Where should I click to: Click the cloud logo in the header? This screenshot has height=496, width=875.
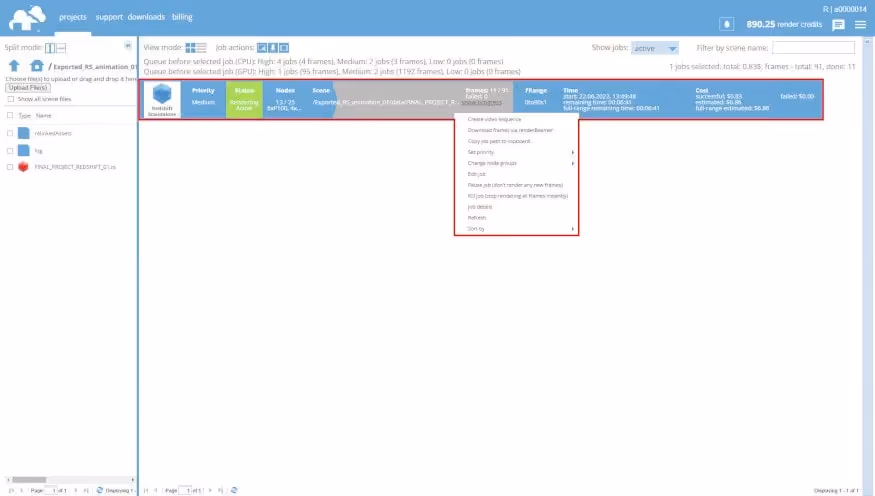click(x=27, y=18)
